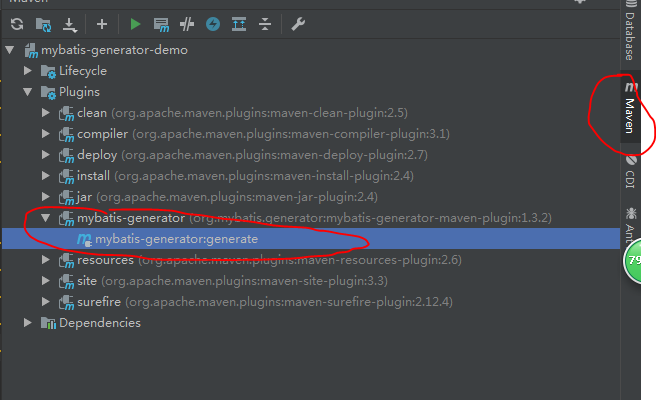Viewport: 656px width, 400px height.
Task: Click the green 79 percent widget
Action: (x=633, y=261)
